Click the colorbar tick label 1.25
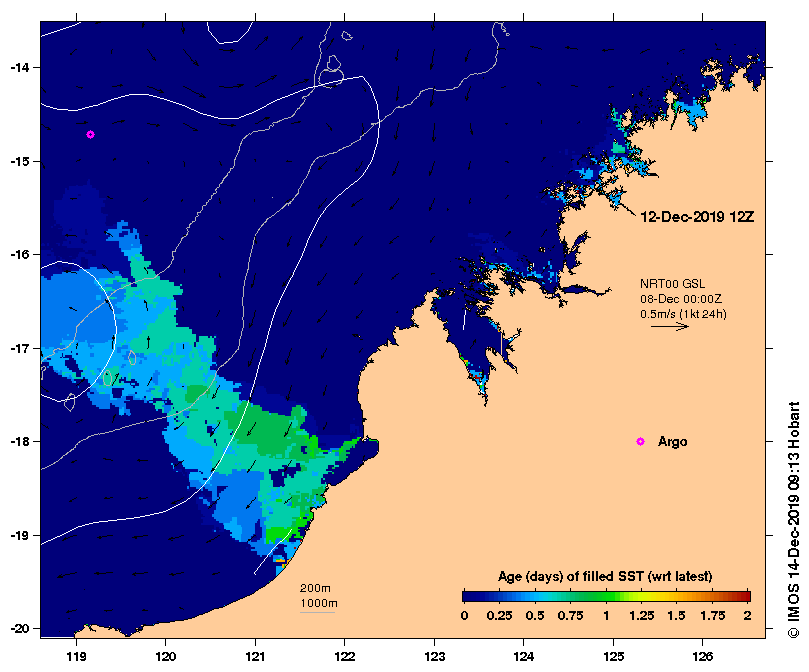Image resolution: width=809 pixels, height=672 pixels. click(x=641, y=616)
